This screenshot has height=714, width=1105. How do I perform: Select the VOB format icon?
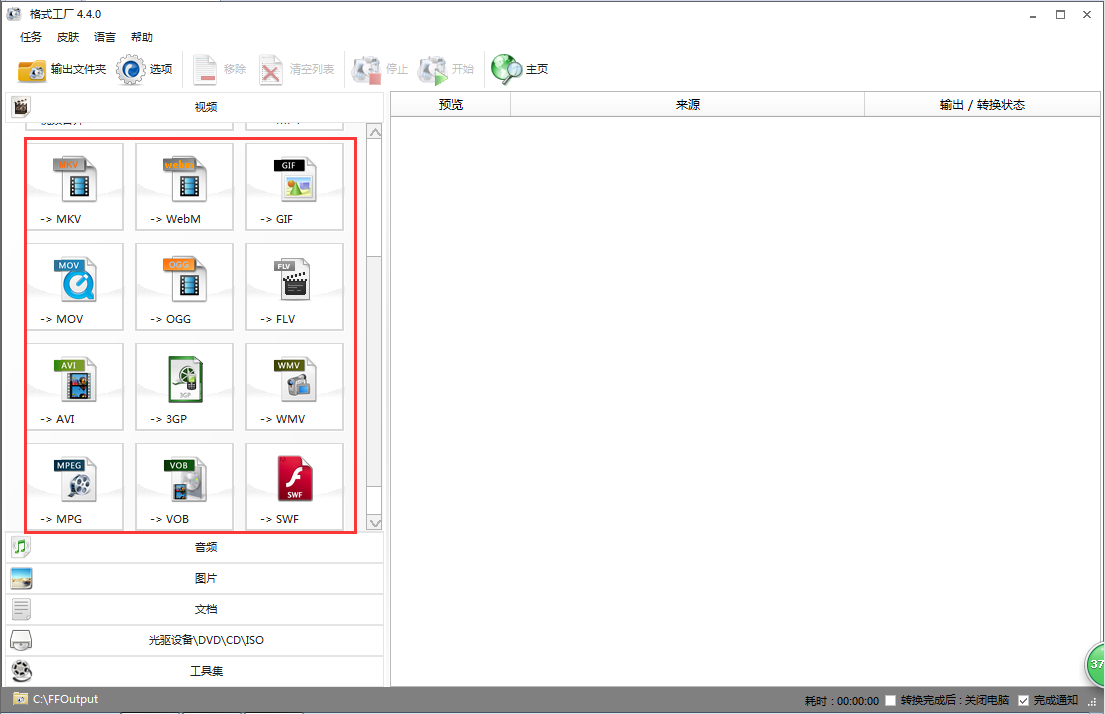[x=184, y=487]
